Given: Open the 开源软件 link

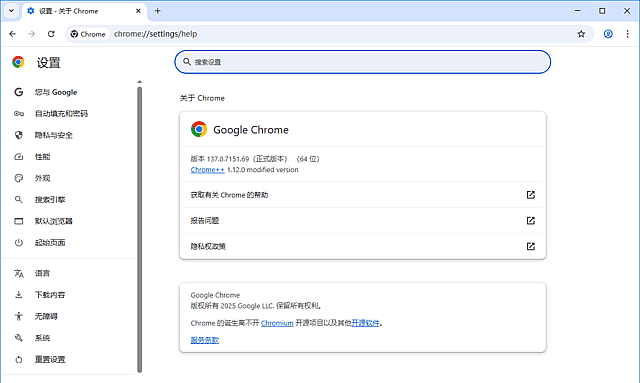Looking at the screenshot, I should pos(366,323).
